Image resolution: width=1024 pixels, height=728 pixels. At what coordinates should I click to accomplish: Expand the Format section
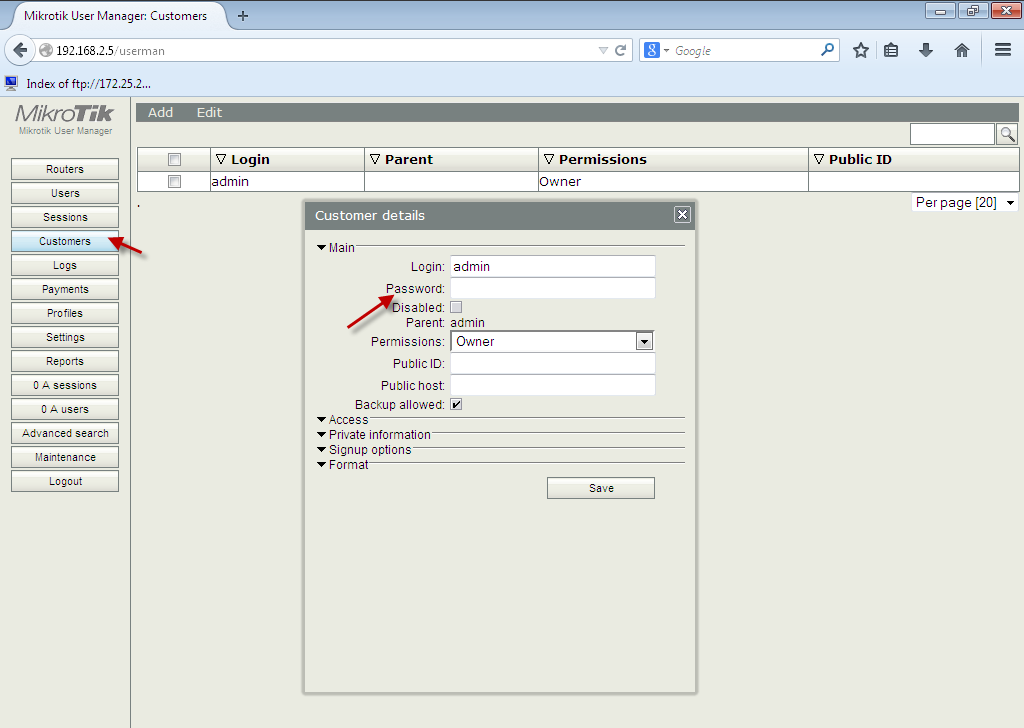pos(343,465)
